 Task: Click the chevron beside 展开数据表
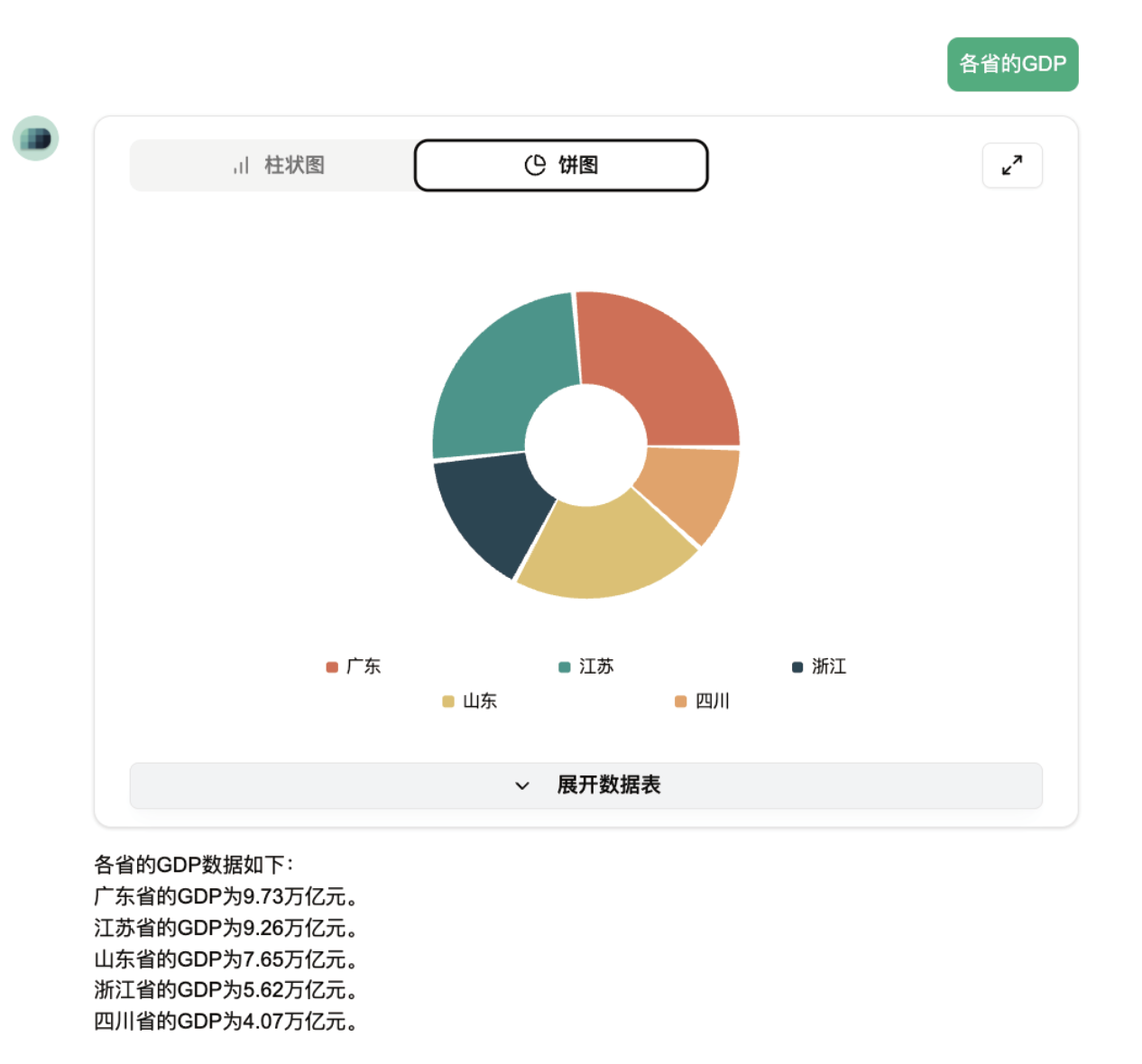point(521,785)
